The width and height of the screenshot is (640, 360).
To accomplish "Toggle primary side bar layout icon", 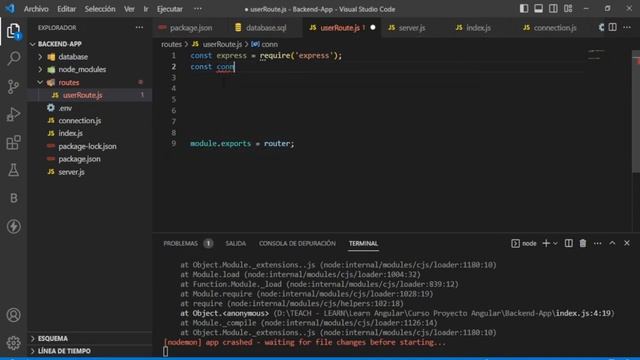I will (x=524, y=9).
